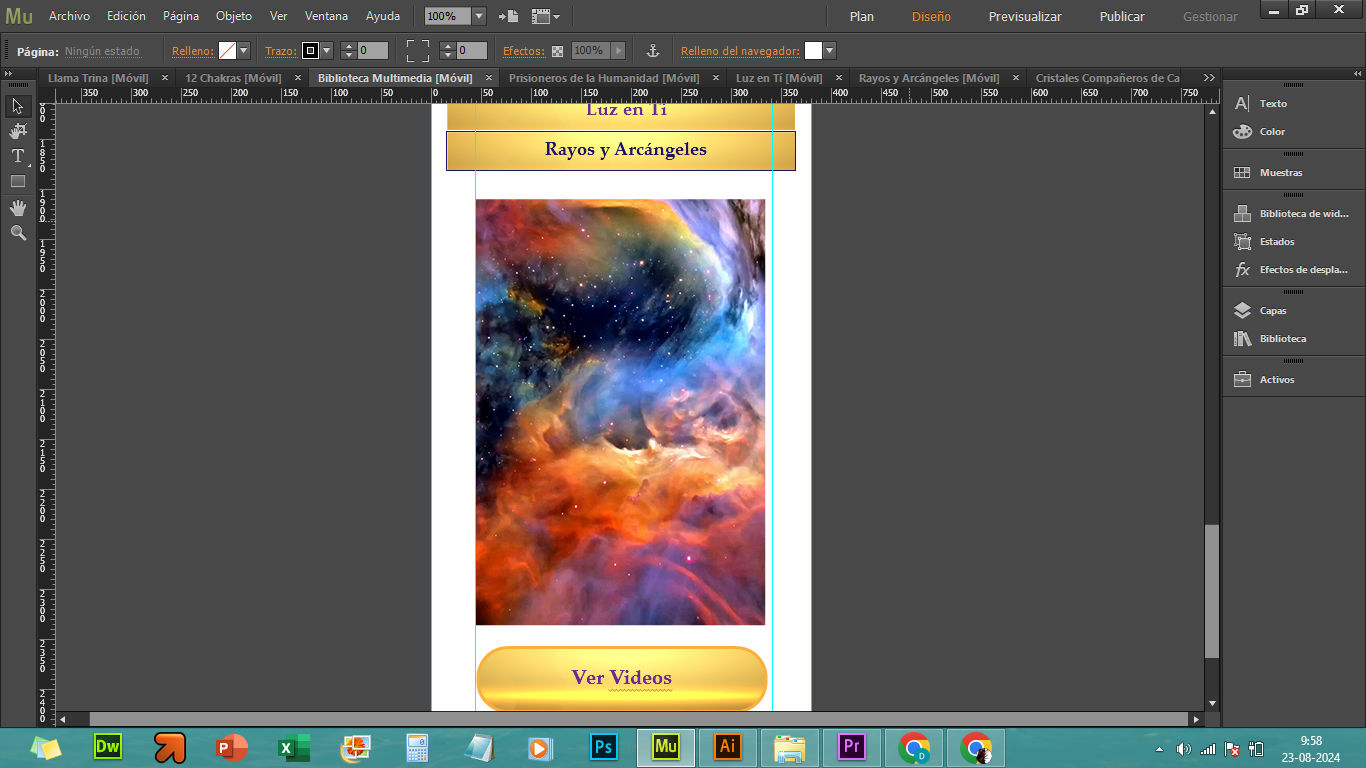
Task: Click the stroke weight value field
Action: [372, 51]
